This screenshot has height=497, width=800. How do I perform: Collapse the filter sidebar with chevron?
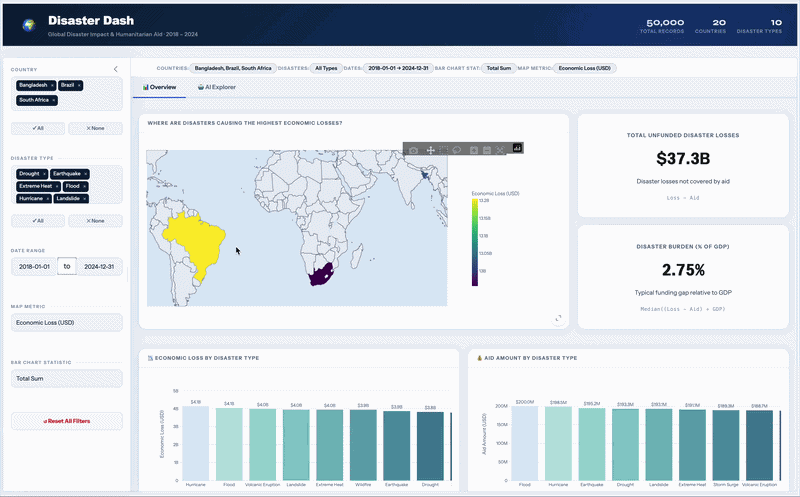115,69
